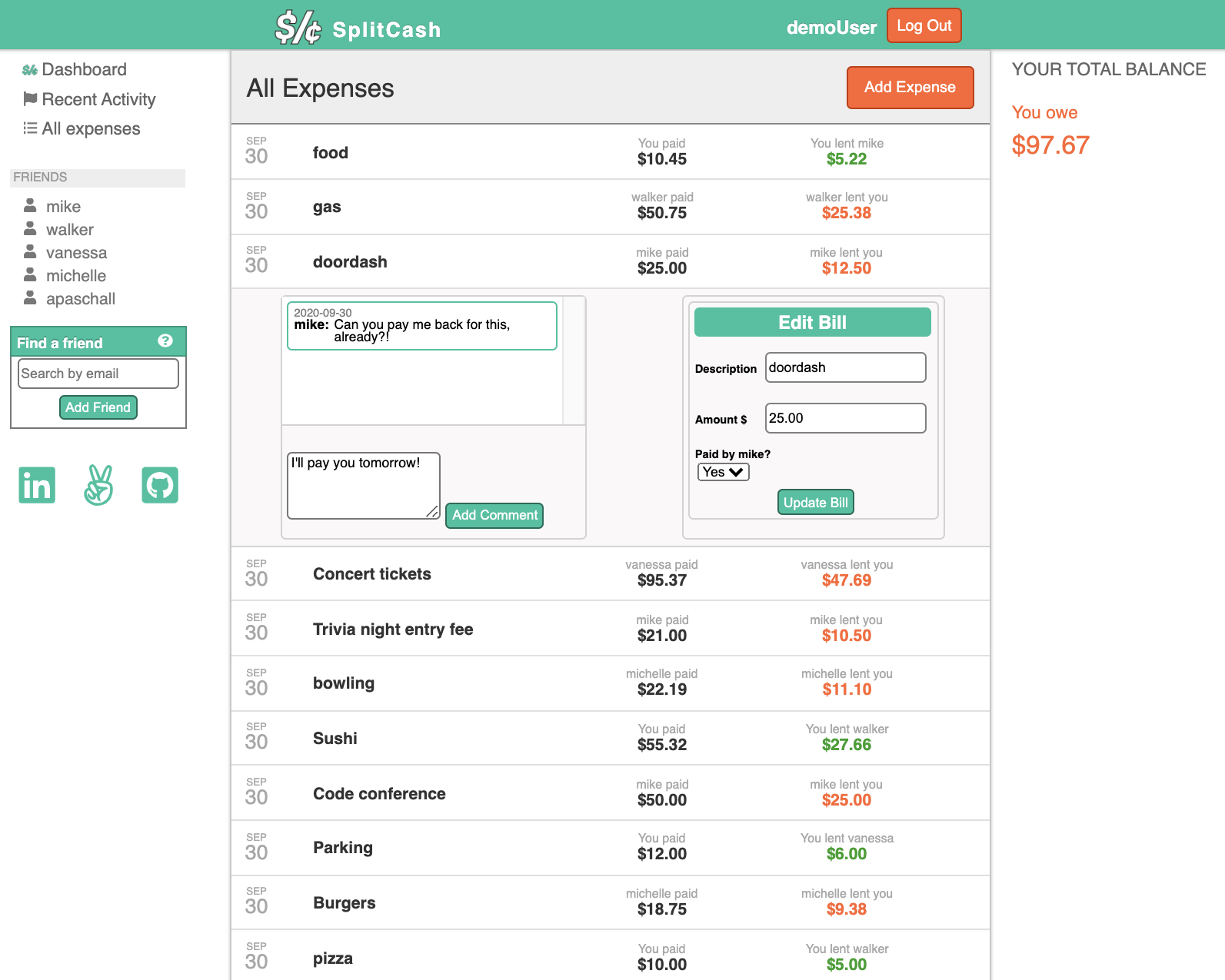The image size is (1225, 980).
Task: Collapse the doordash expense row
Action: click(611, 261)
